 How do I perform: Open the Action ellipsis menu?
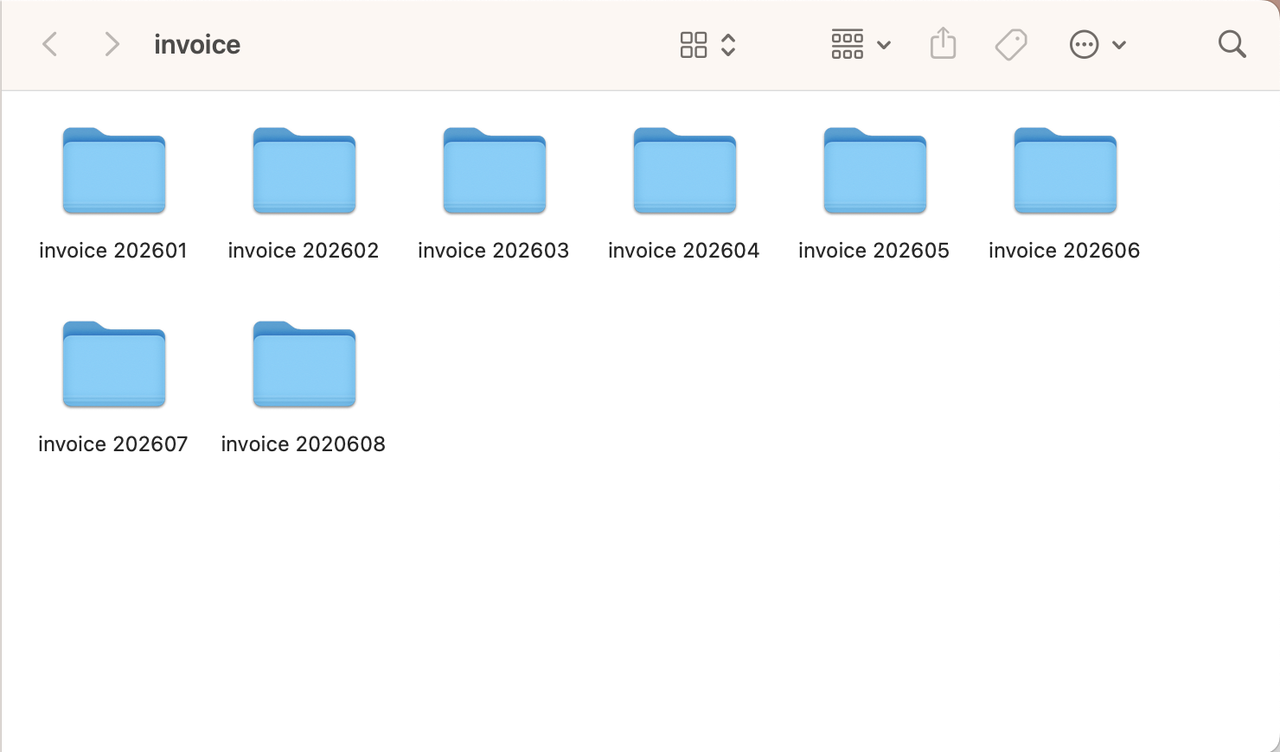coord(1084,44)
